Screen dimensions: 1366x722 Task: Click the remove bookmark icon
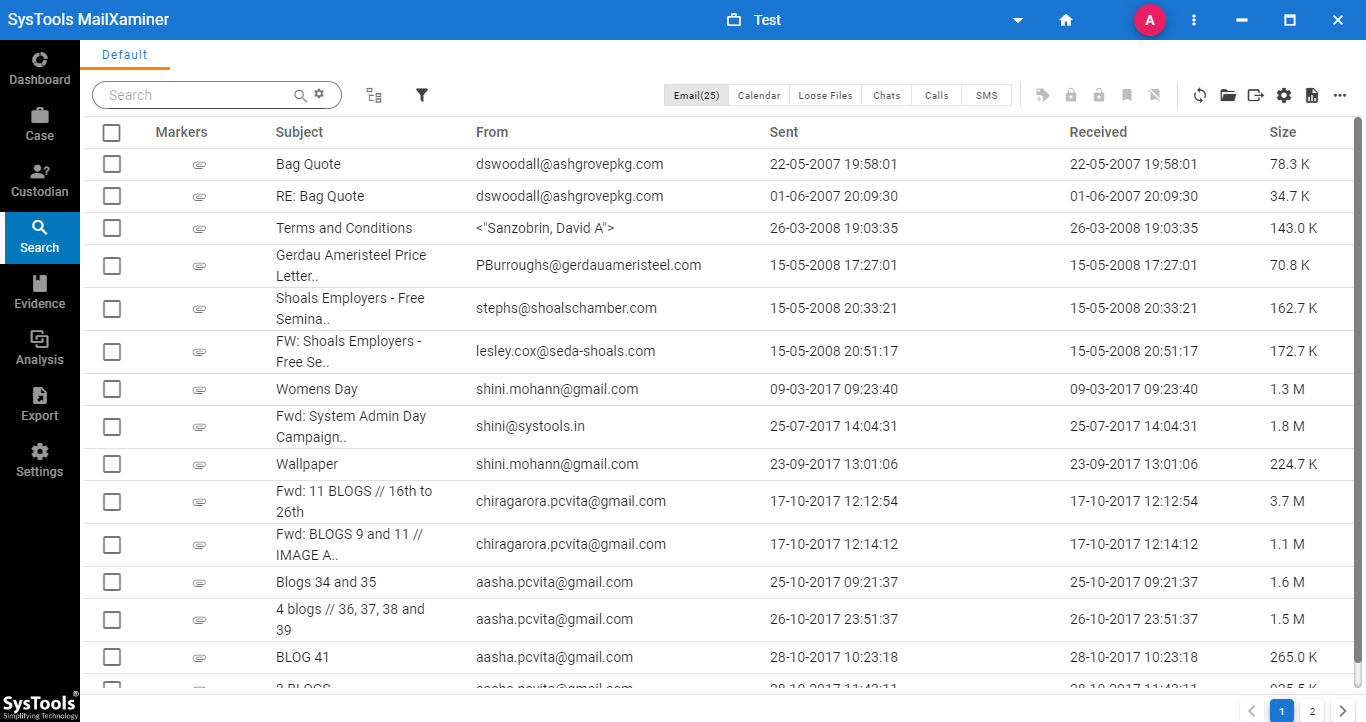[x=1155, y=95]
